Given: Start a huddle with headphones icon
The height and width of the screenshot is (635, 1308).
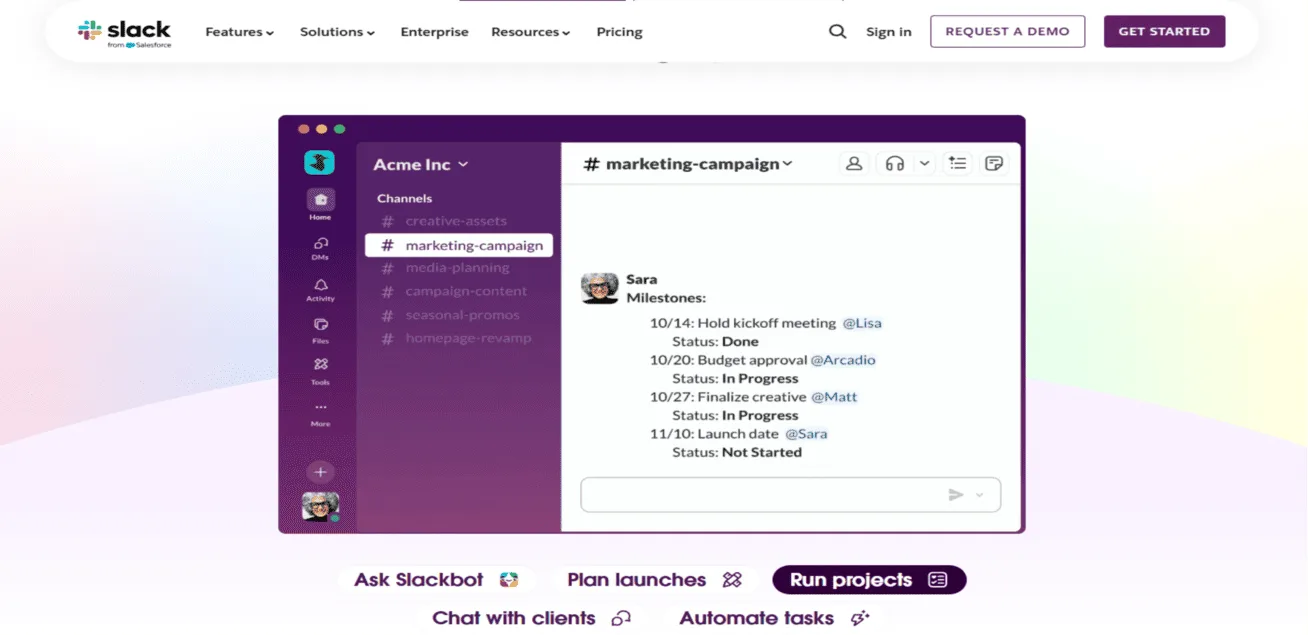Looking at the screenshot, I should (895, 164).
